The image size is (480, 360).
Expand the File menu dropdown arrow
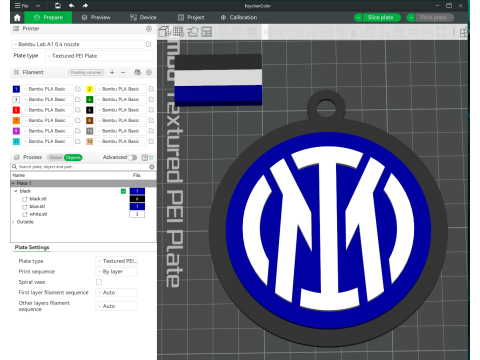38,6
